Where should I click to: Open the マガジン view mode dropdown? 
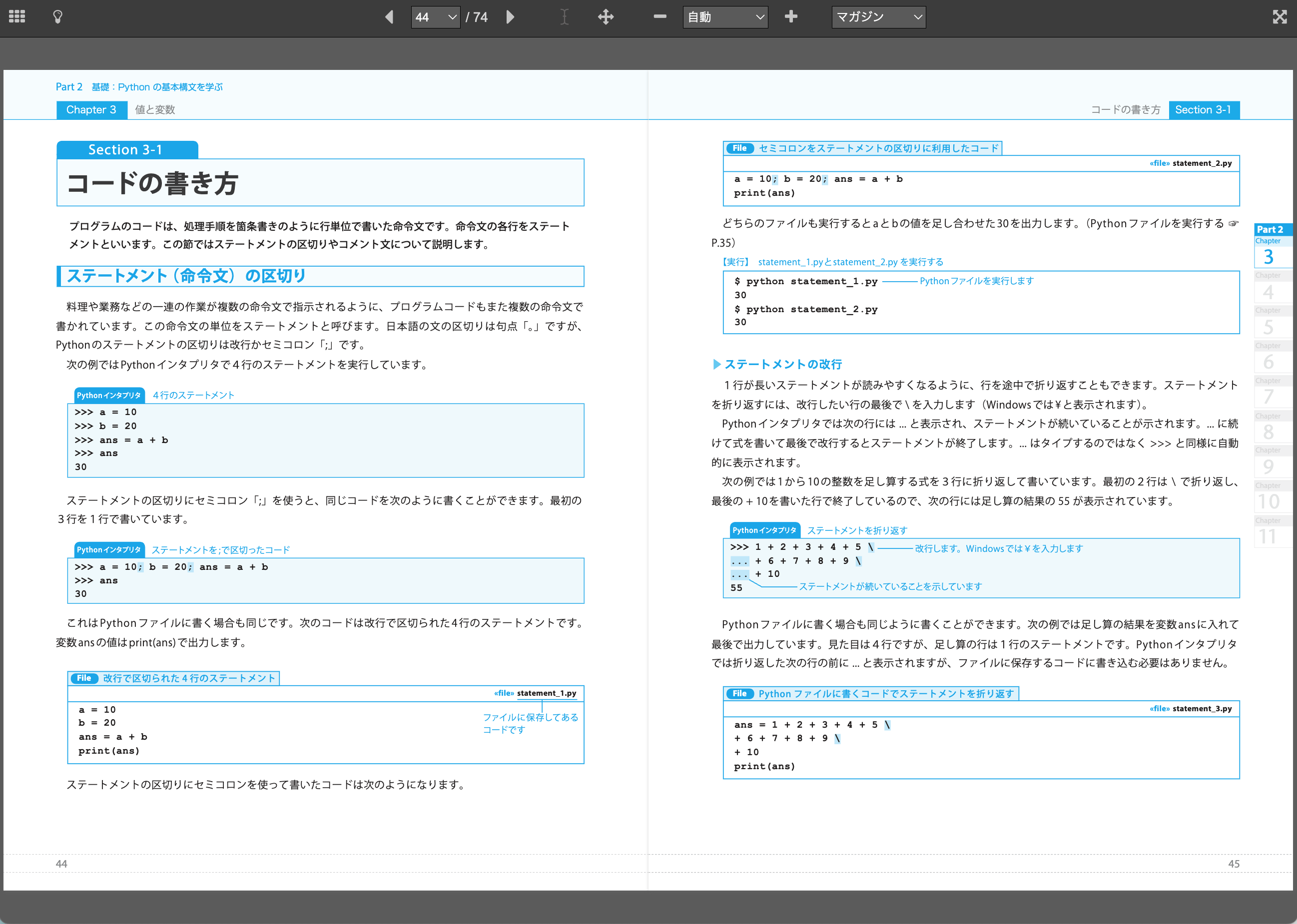[x=878, y=17]
